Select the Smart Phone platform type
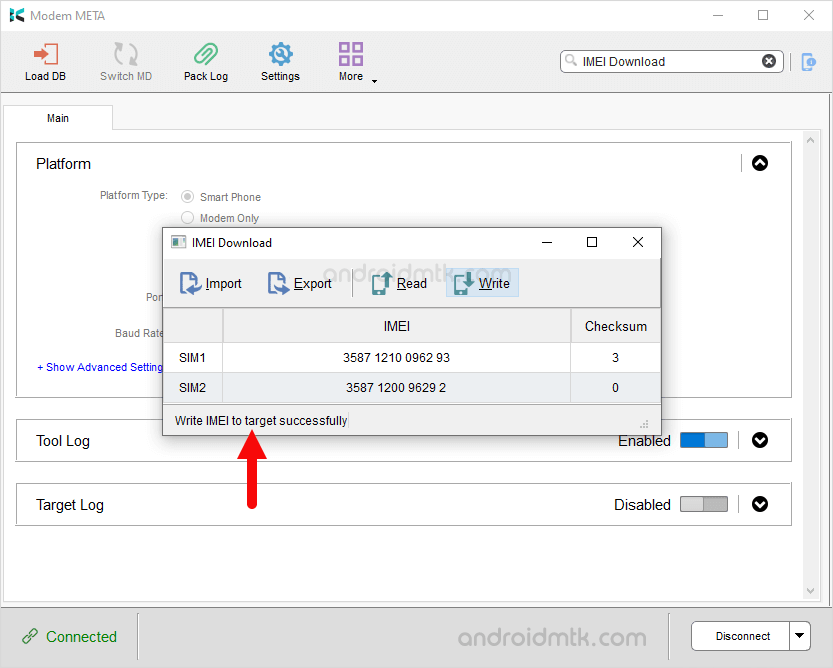 point(188,197)
